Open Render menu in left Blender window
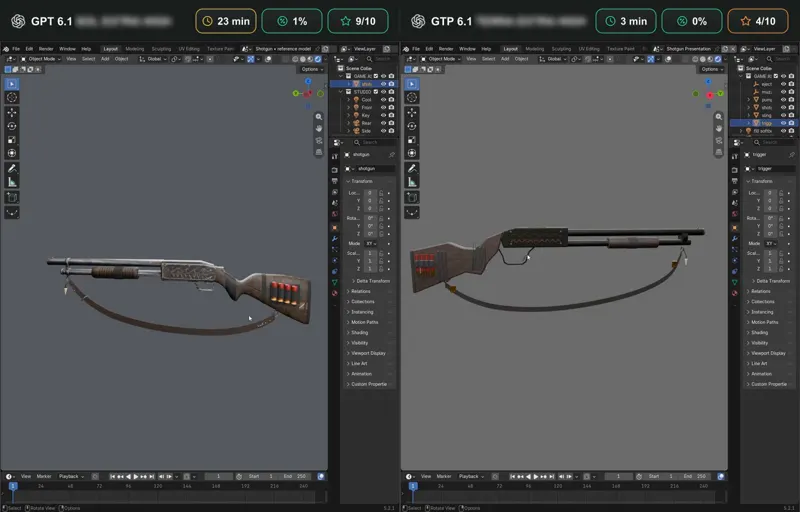 pyautogui.click(x=46, y=49)
